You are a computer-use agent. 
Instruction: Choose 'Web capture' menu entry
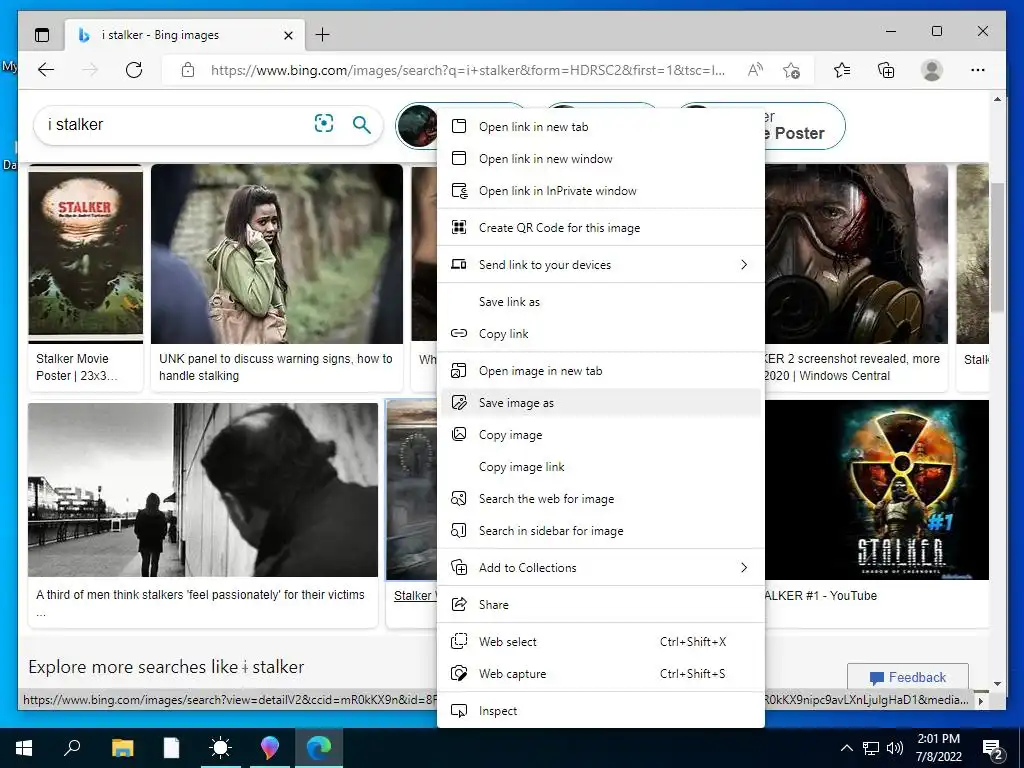tap(601, 674)
